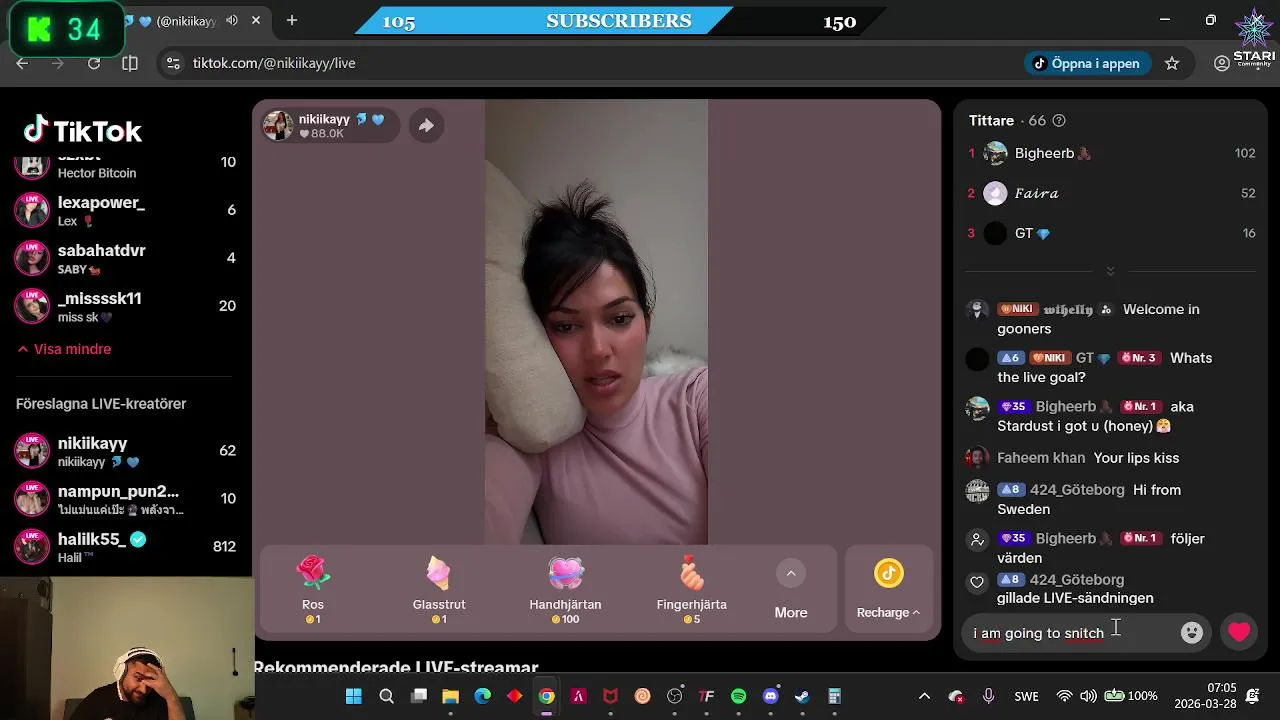Collapse list with Visa mindre
Viewport: 1280px width, 720px height.
(x=64, y=349)
